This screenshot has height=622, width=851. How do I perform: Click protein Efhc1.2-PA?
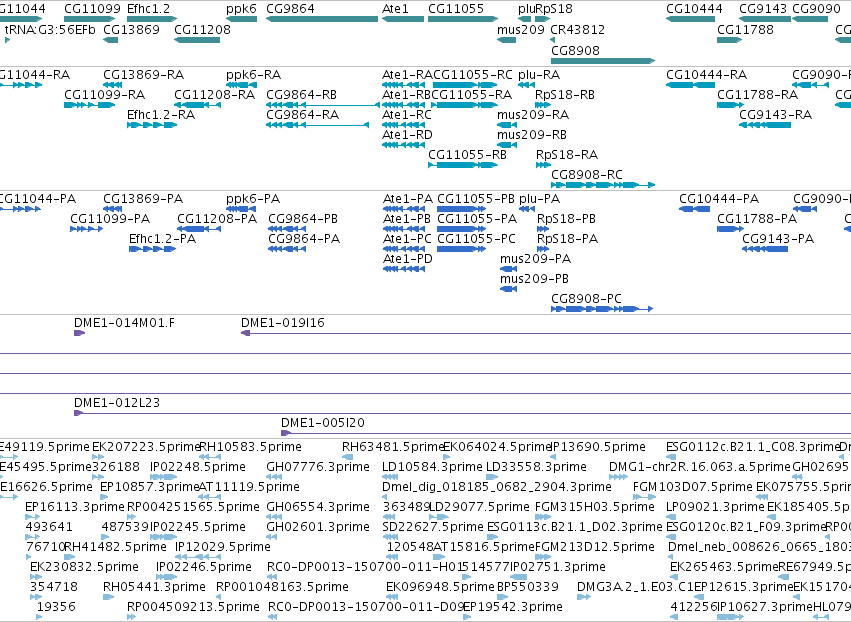(153, 249)
